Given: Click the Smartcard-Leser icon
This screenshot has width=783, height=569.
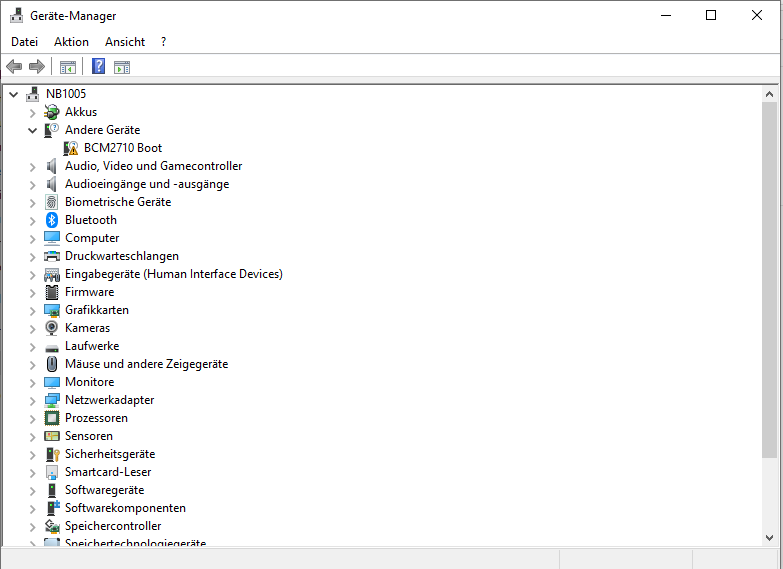Looking at the screenshot, I should coord(51,472).
